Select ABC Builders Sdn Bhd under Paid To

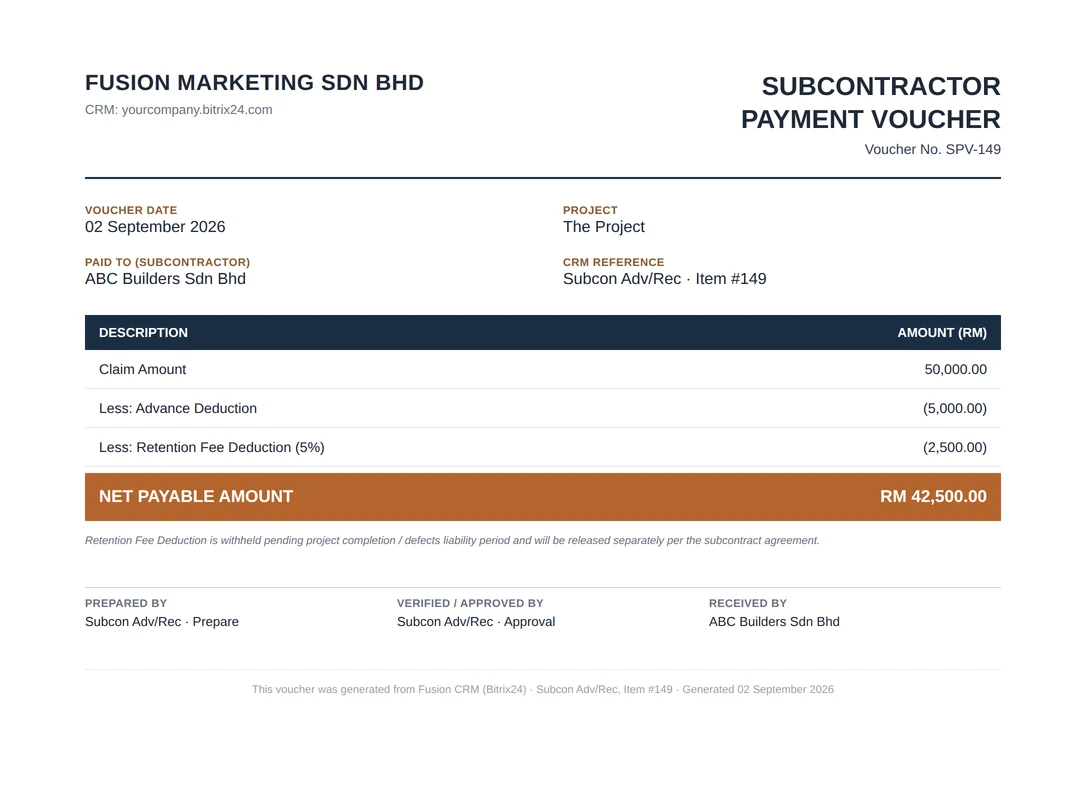166,278
